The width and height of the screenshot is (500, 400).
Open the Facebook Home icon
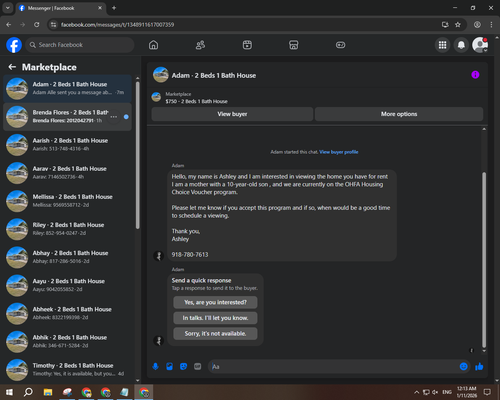point(153,45)
